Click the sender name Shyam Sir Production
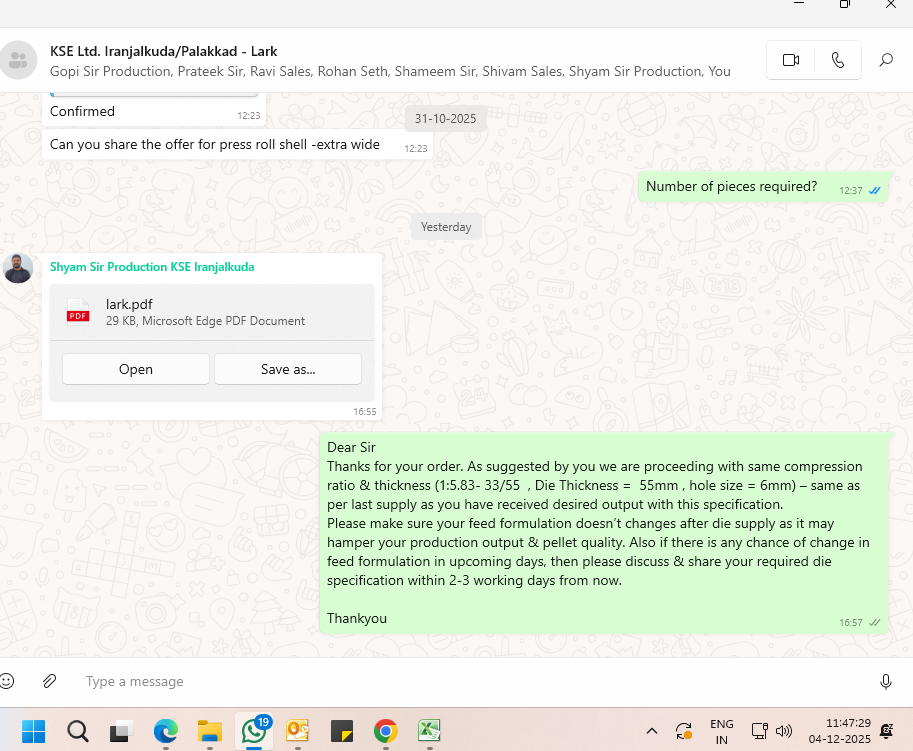The width and height of the screenshot is (913, 751). 152,267
